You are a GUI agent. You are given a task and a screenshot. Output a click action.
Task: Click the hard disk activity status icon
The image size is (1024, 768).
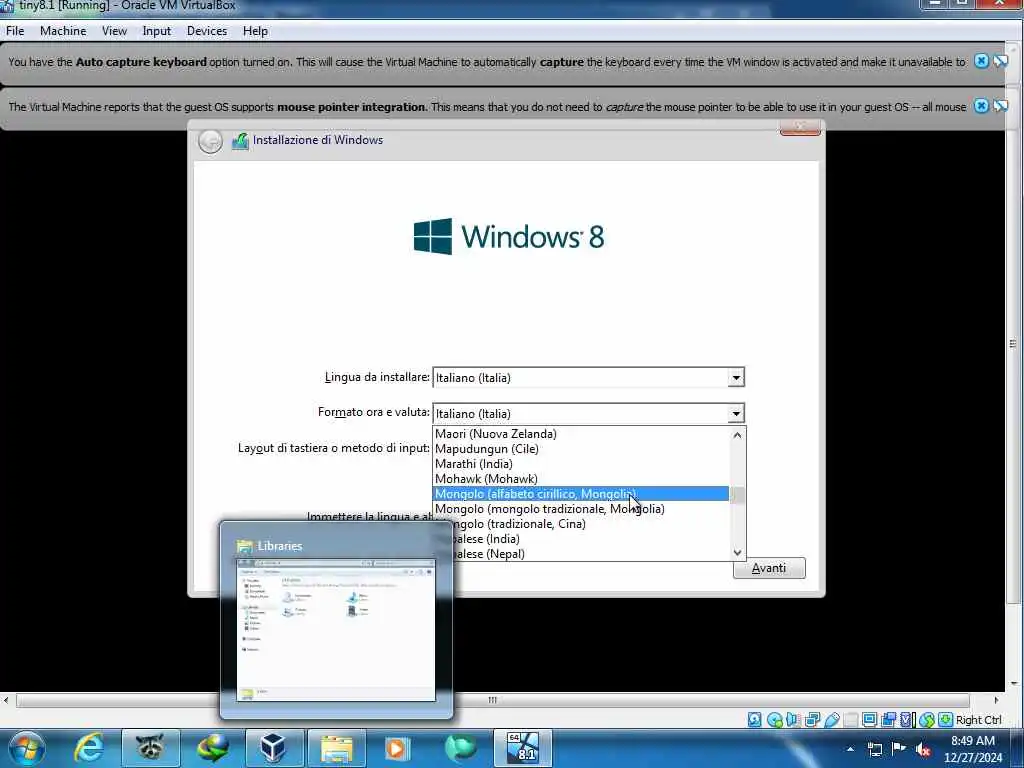(754, 720)
